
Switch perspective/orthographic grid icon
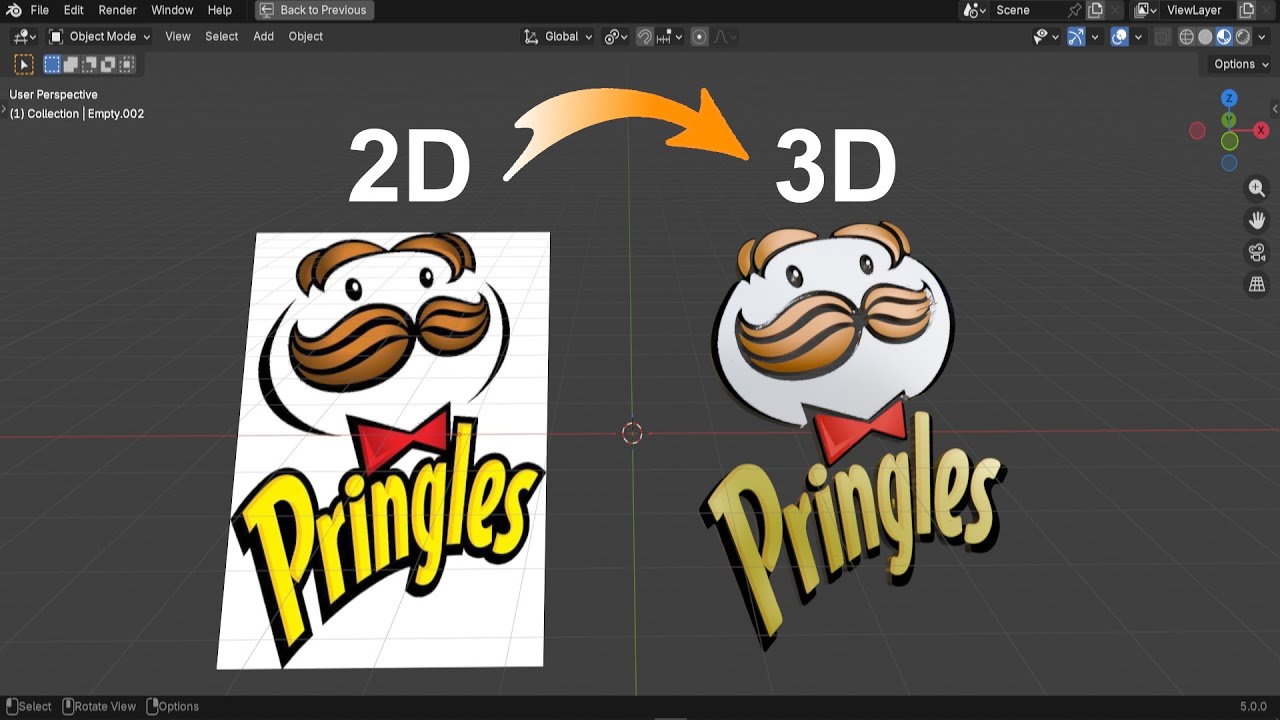pyautogui.click(x=1257, y=285)
